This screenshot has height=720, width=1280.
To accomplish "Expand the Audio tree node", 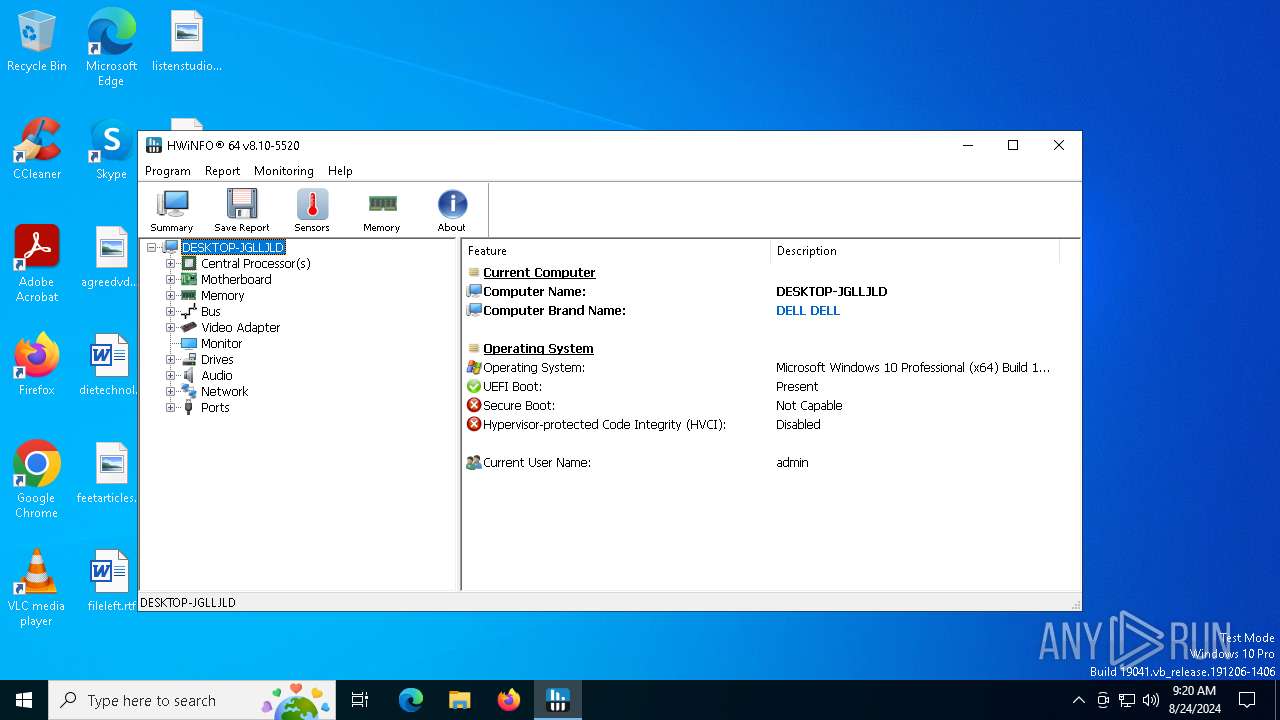I will [170, 375].
